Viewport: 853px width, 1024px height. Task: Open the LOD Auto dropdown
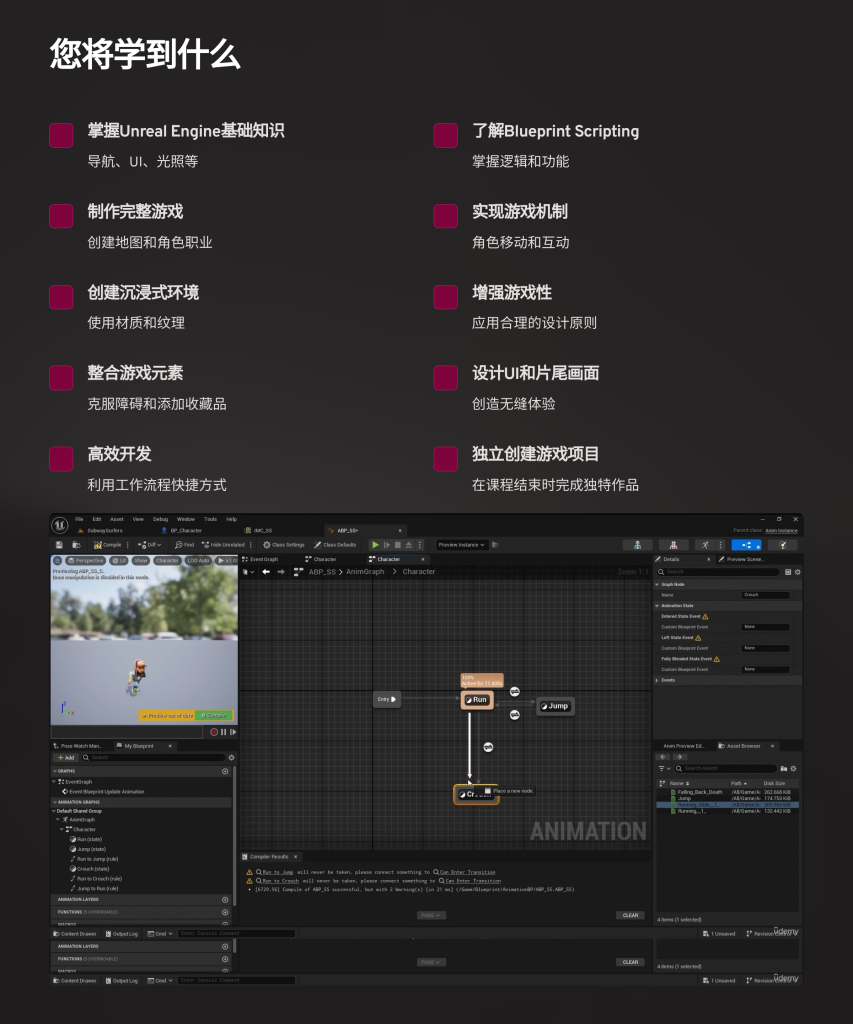(x=198, y=560)
